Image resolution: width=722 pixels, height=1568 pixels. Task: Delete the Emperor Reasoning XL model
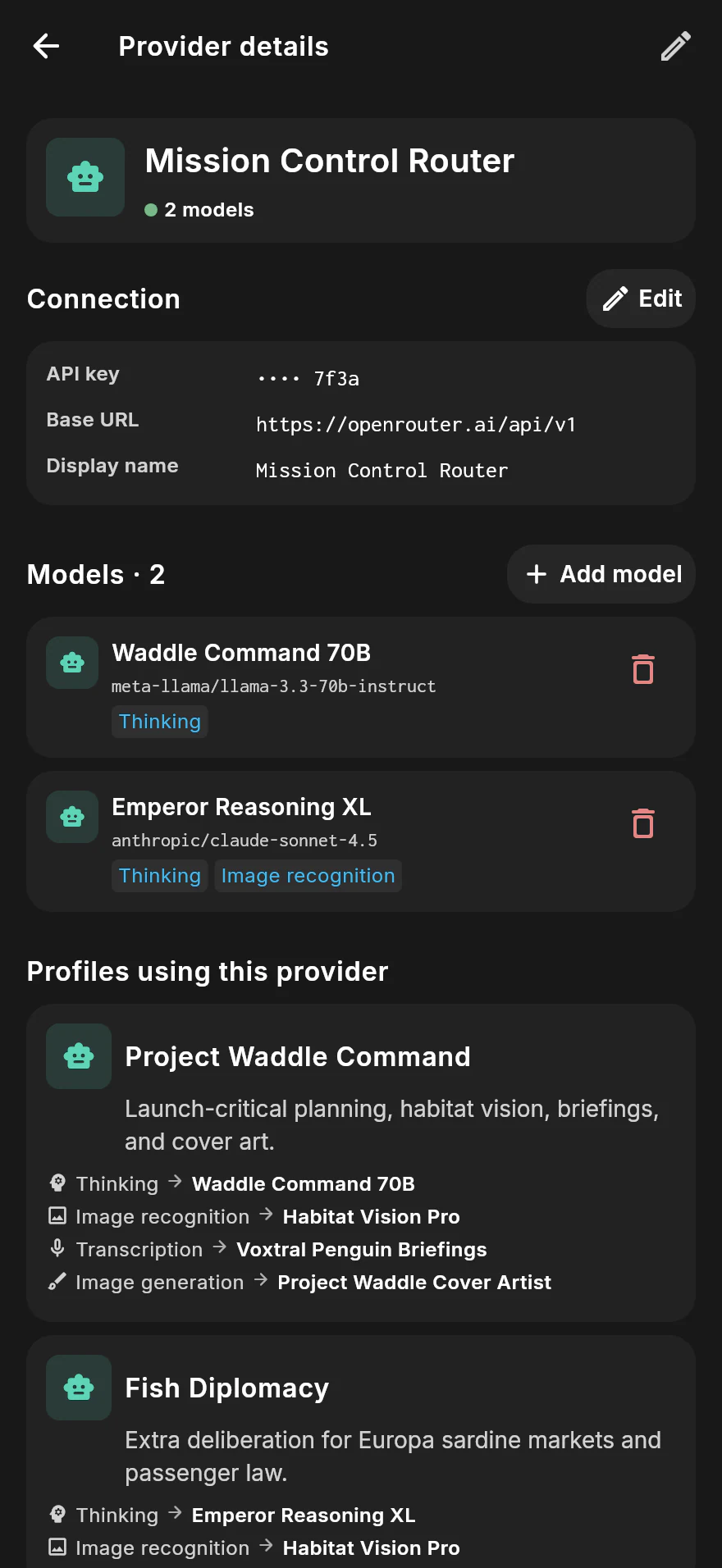(x=643, y=823)
